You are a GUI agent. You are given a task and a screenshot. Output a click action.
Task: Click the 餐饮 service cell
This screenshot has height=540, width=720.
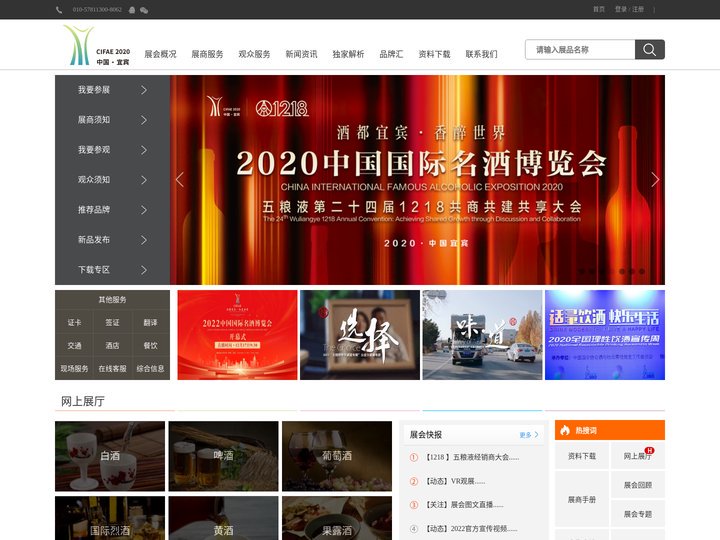pyautogui.click(x=150, y=345)
